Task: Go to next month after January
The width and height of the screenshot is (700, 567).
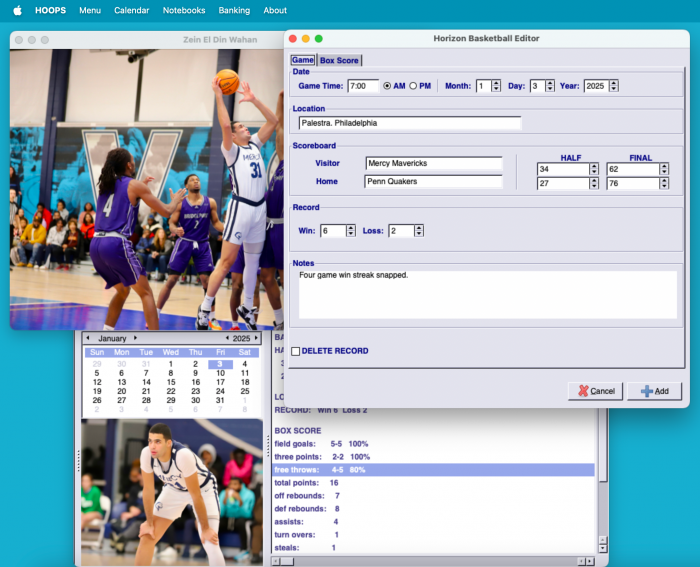Action: [x=135, y=339]
